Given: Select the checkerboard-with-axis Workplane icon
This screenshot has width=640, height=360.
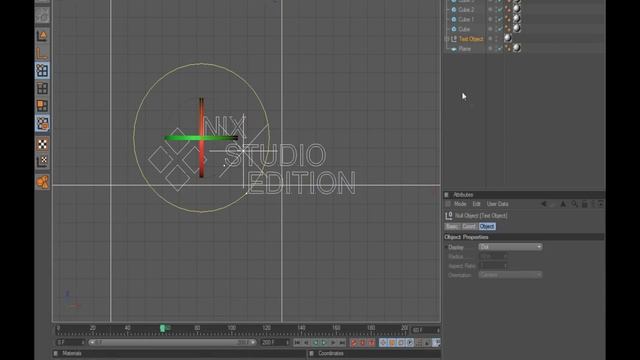Looking at the screenshot, I should click(42, 161).
